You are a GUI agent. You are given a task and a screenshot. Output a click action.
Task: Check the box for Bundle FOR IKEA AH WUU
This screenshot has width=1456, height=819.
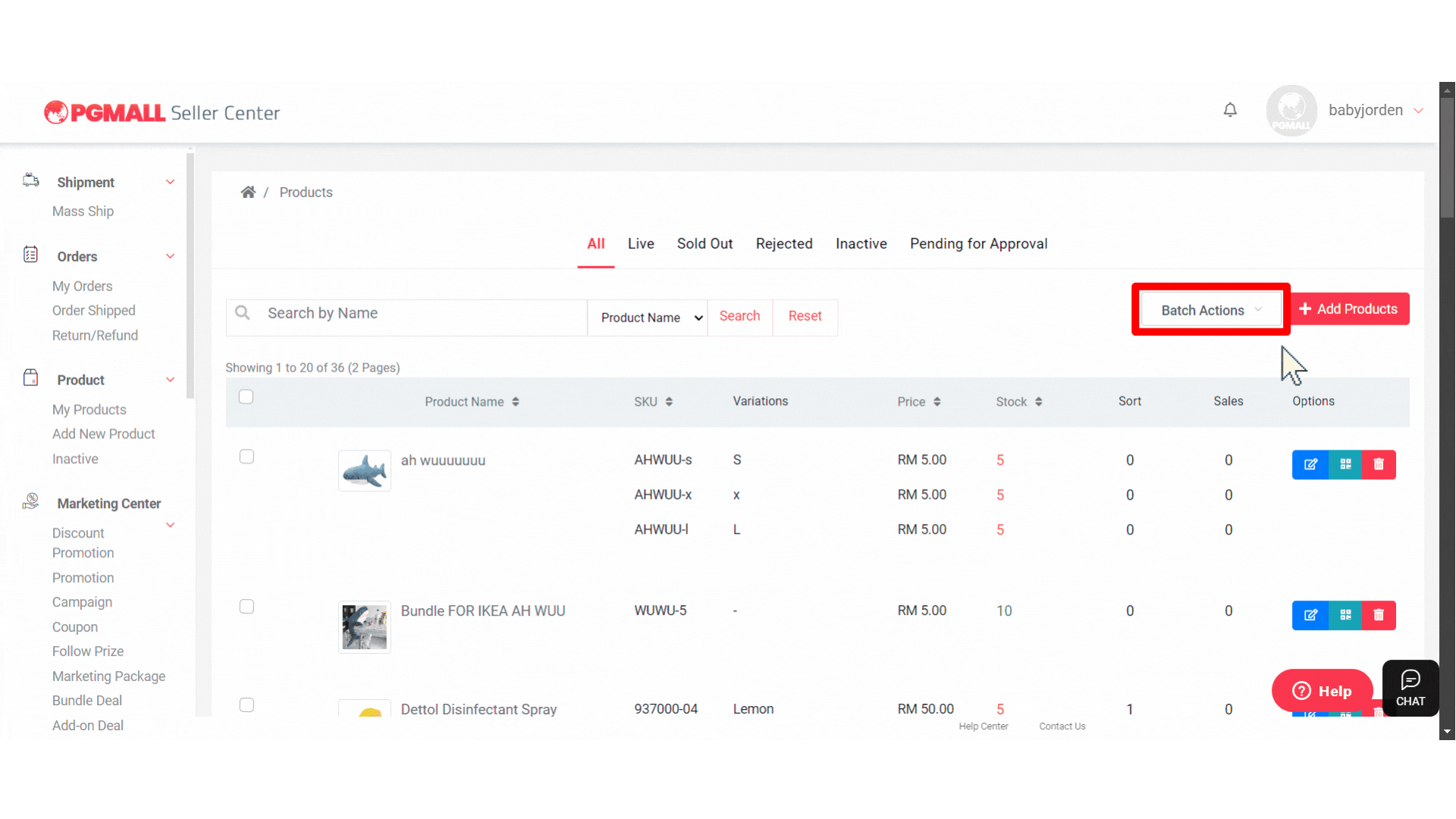(x=246, y=607)
